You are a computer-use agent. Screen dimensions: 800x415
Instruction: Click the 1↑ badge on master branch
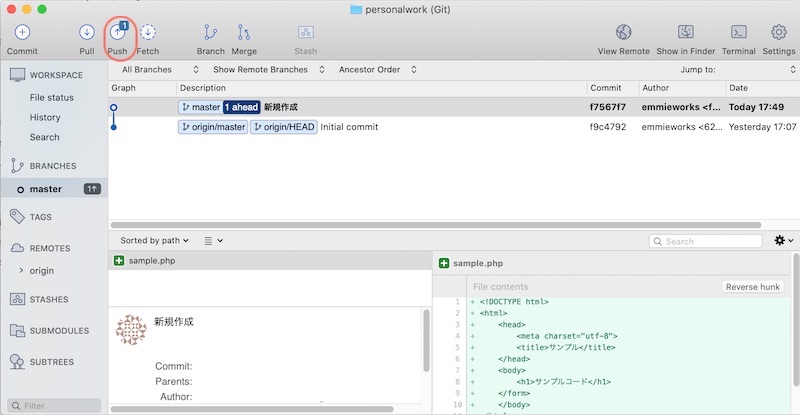(x=92, y=189)
